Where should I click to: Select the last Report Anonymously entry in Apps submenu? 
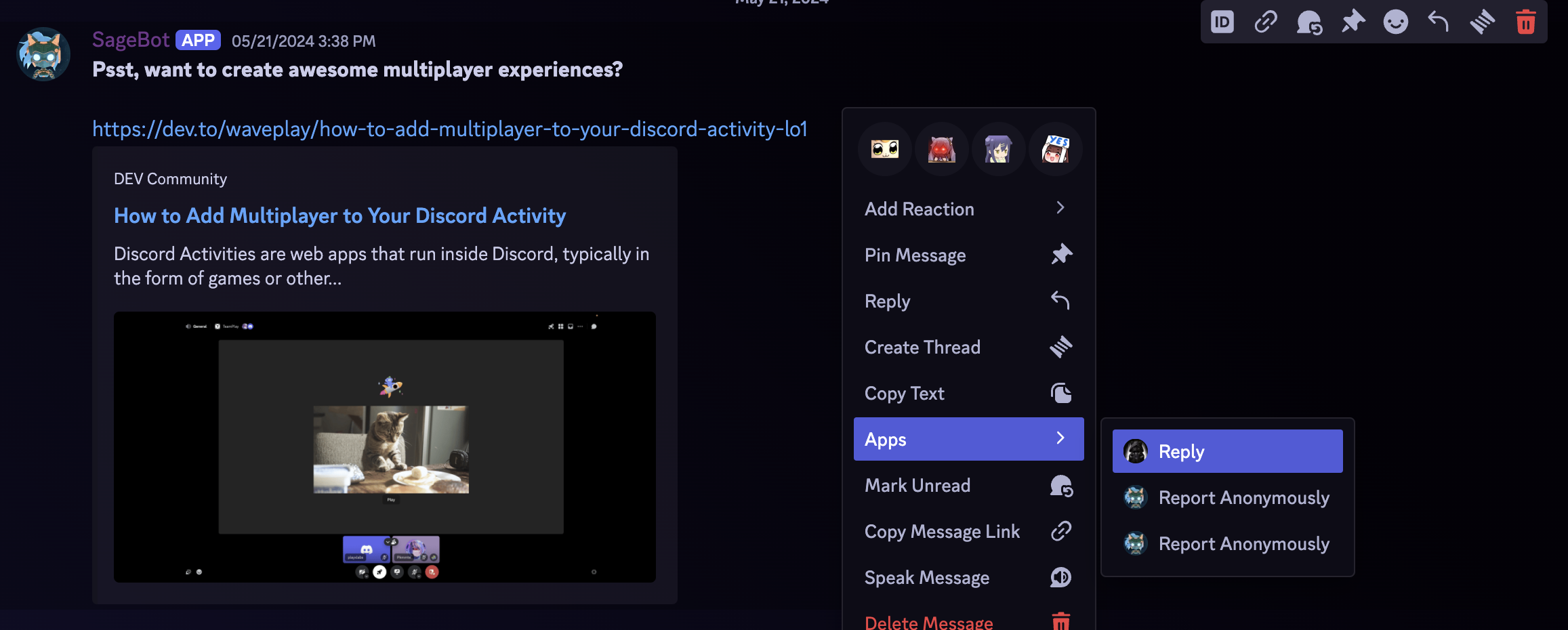[1228, 543]
